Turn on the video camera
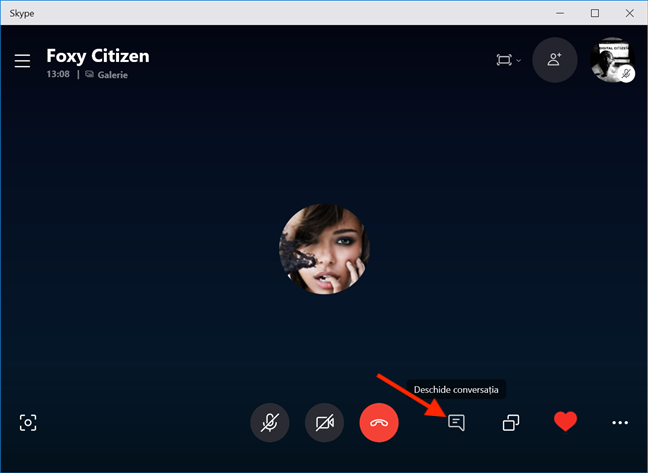This screenshot has width=648, height=473. point(324,423)
